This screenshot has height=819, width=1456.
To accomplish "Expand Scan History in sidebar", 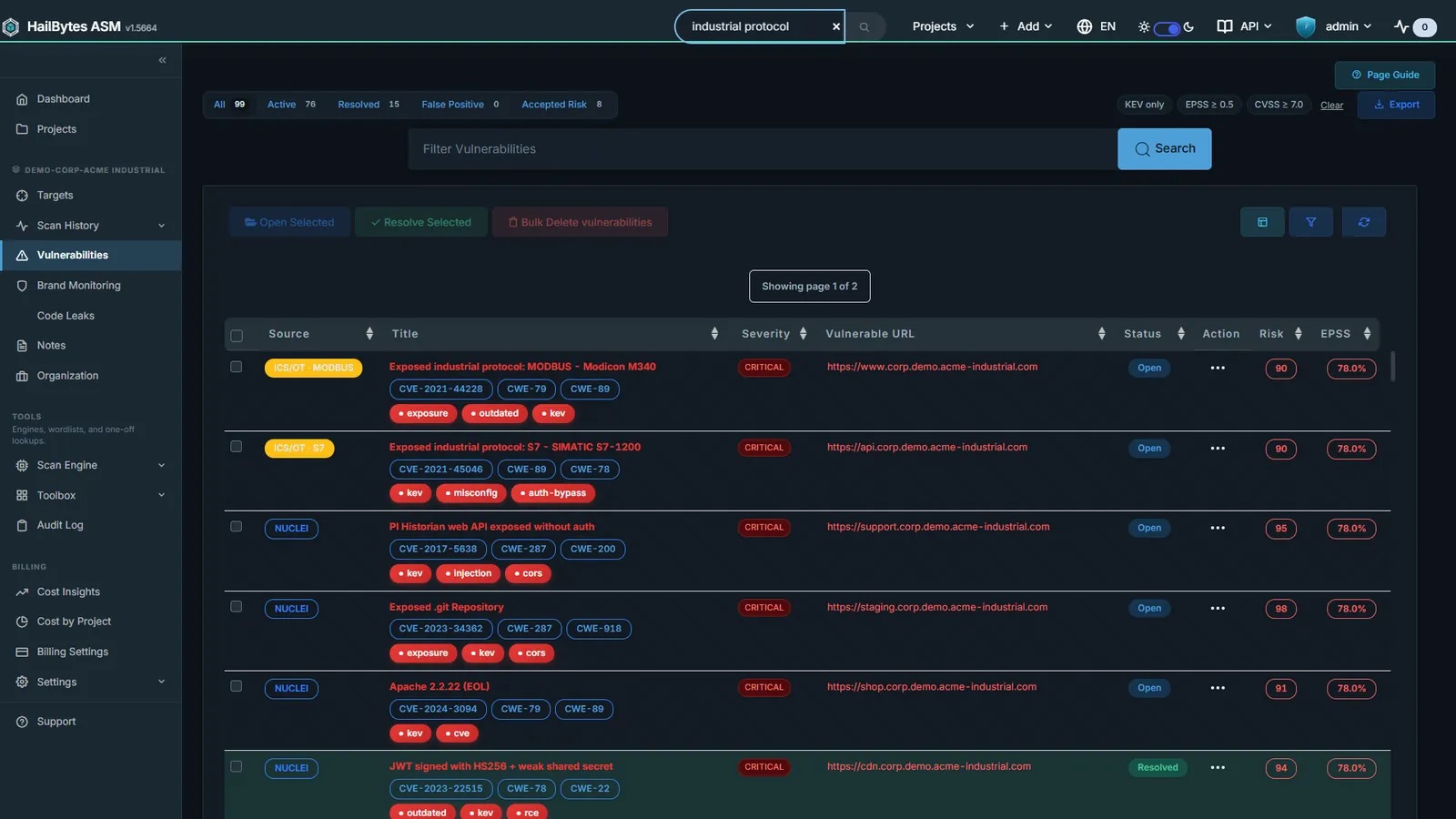I will pos(91,226).
